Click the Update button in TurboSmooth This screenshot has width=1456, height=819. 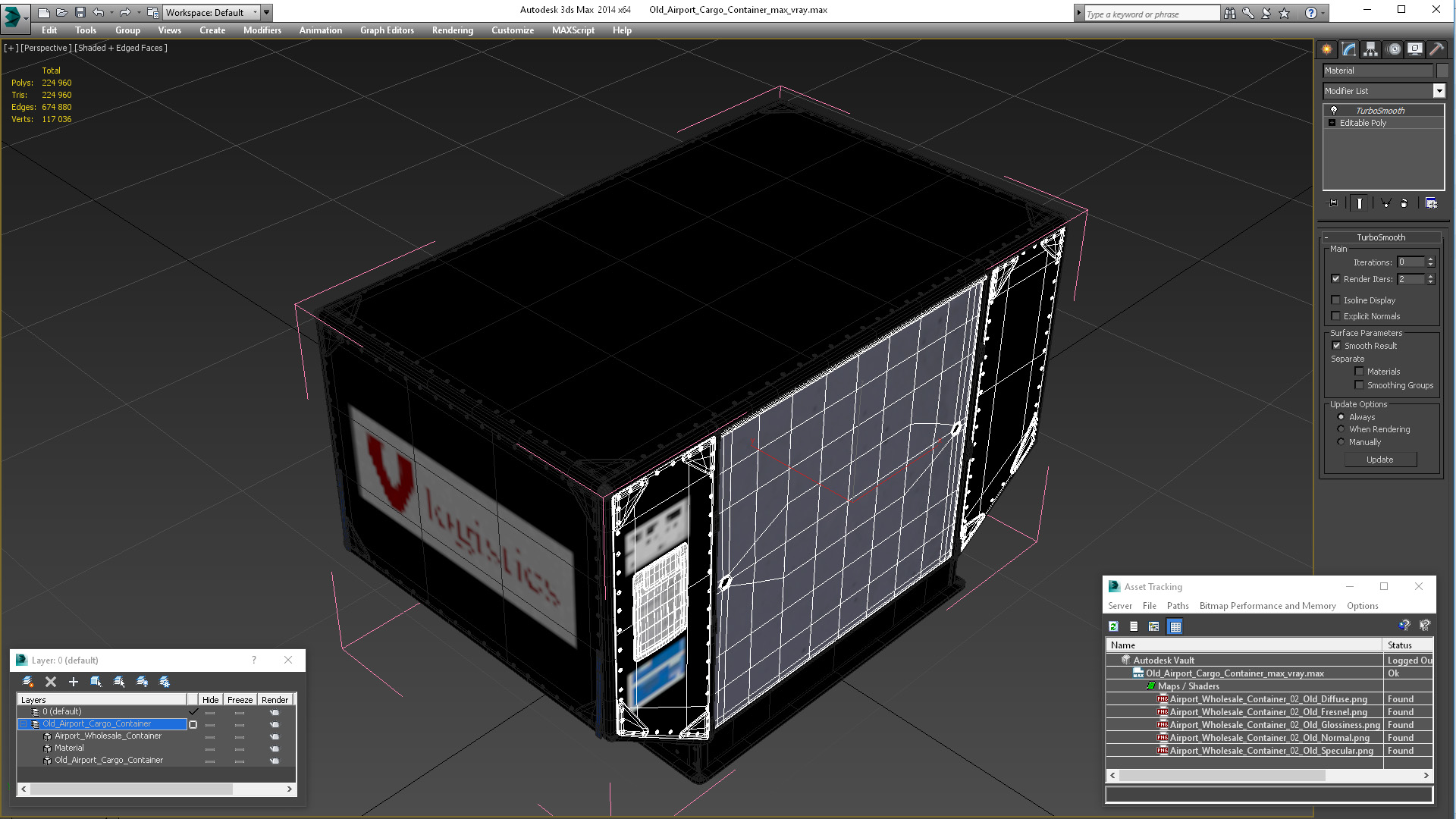click(1380, 460)
